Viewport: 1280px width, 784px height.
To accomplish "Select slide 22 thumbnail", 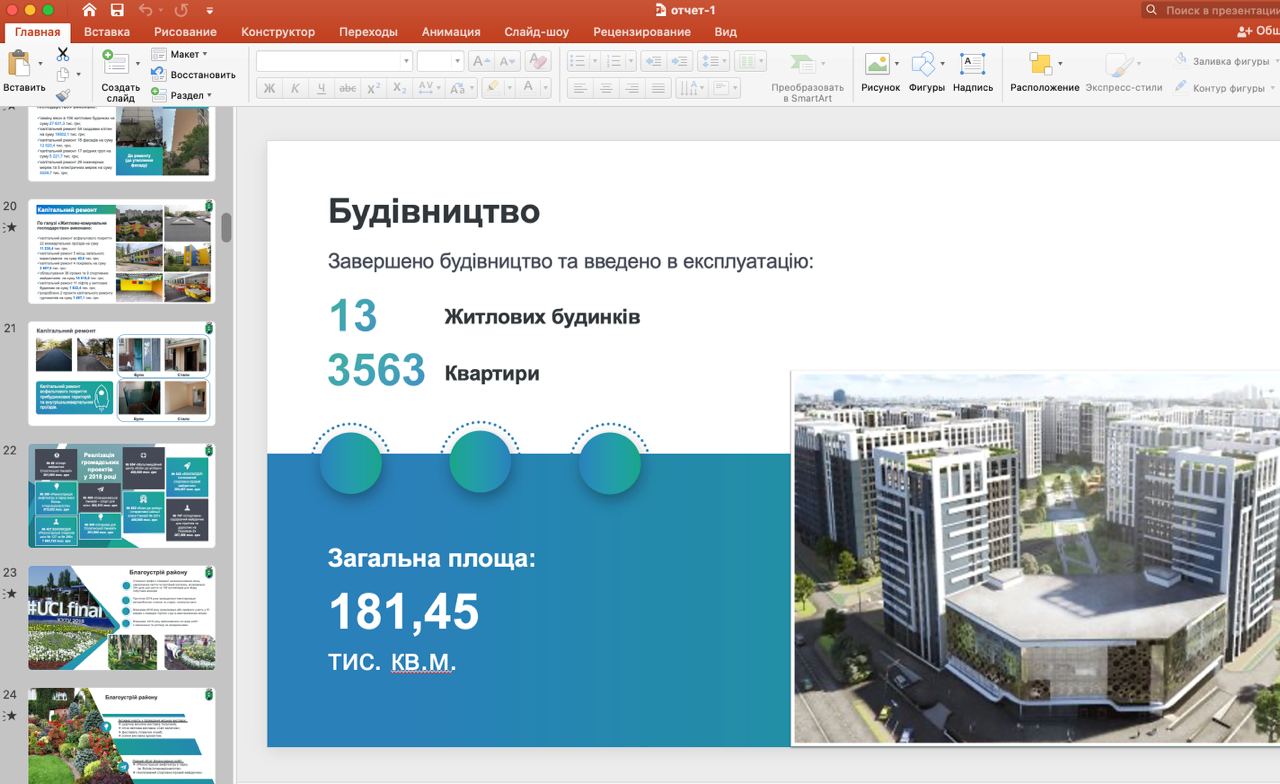I will [121, 496].
